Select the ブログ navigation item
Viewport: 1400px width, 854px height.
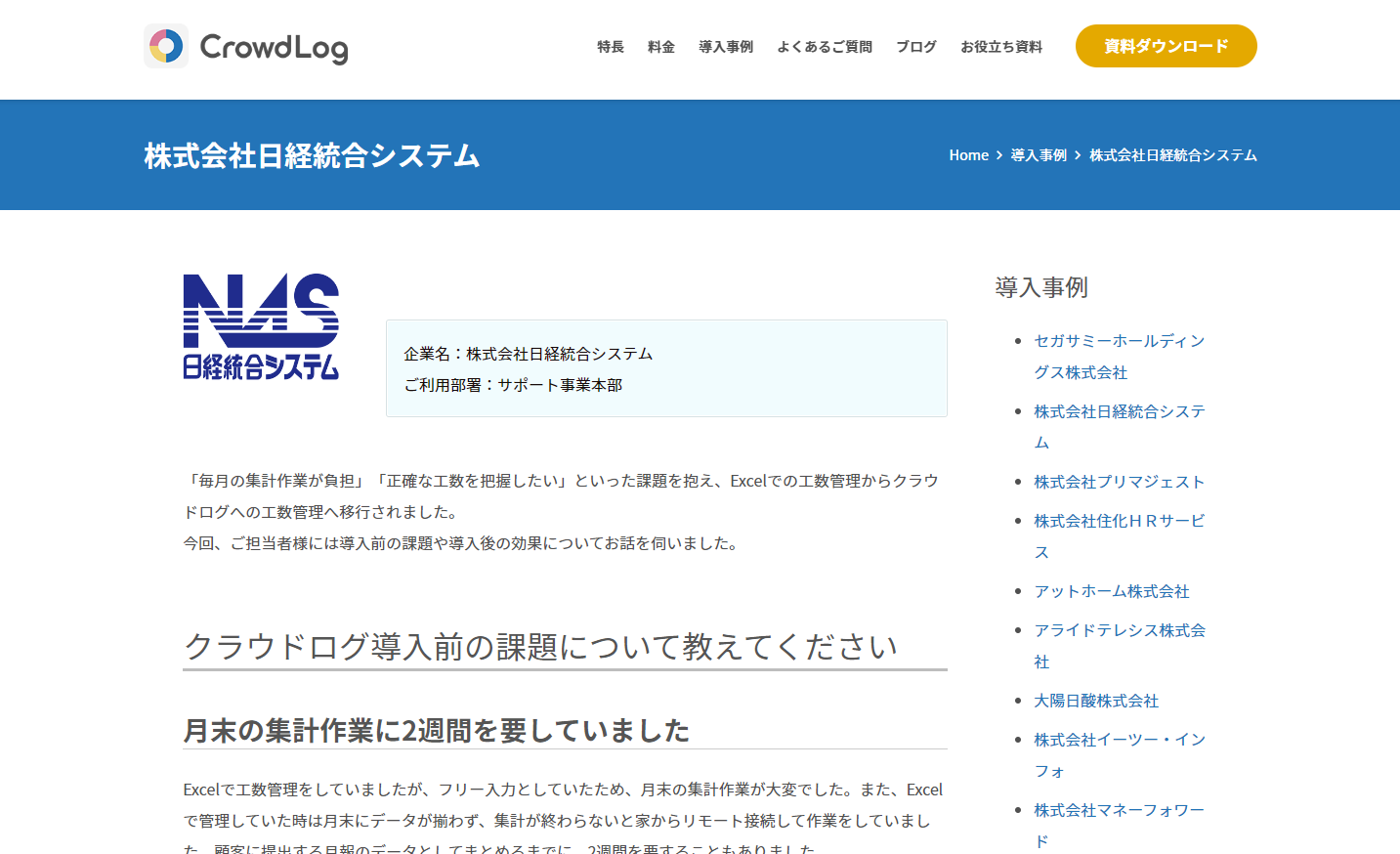click(x=916, y=47)
